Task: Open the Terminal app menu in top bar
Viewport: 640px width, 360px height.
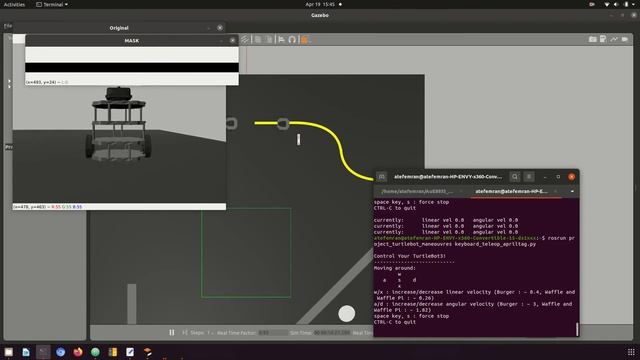Action: point(52,4)
